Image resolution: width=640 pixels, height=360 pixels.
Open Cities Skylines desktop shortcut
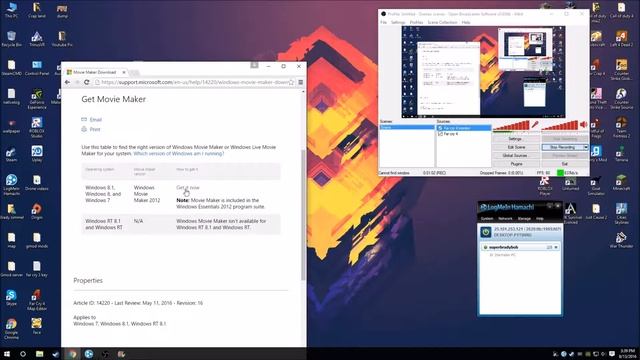click(x=621, y=213)
